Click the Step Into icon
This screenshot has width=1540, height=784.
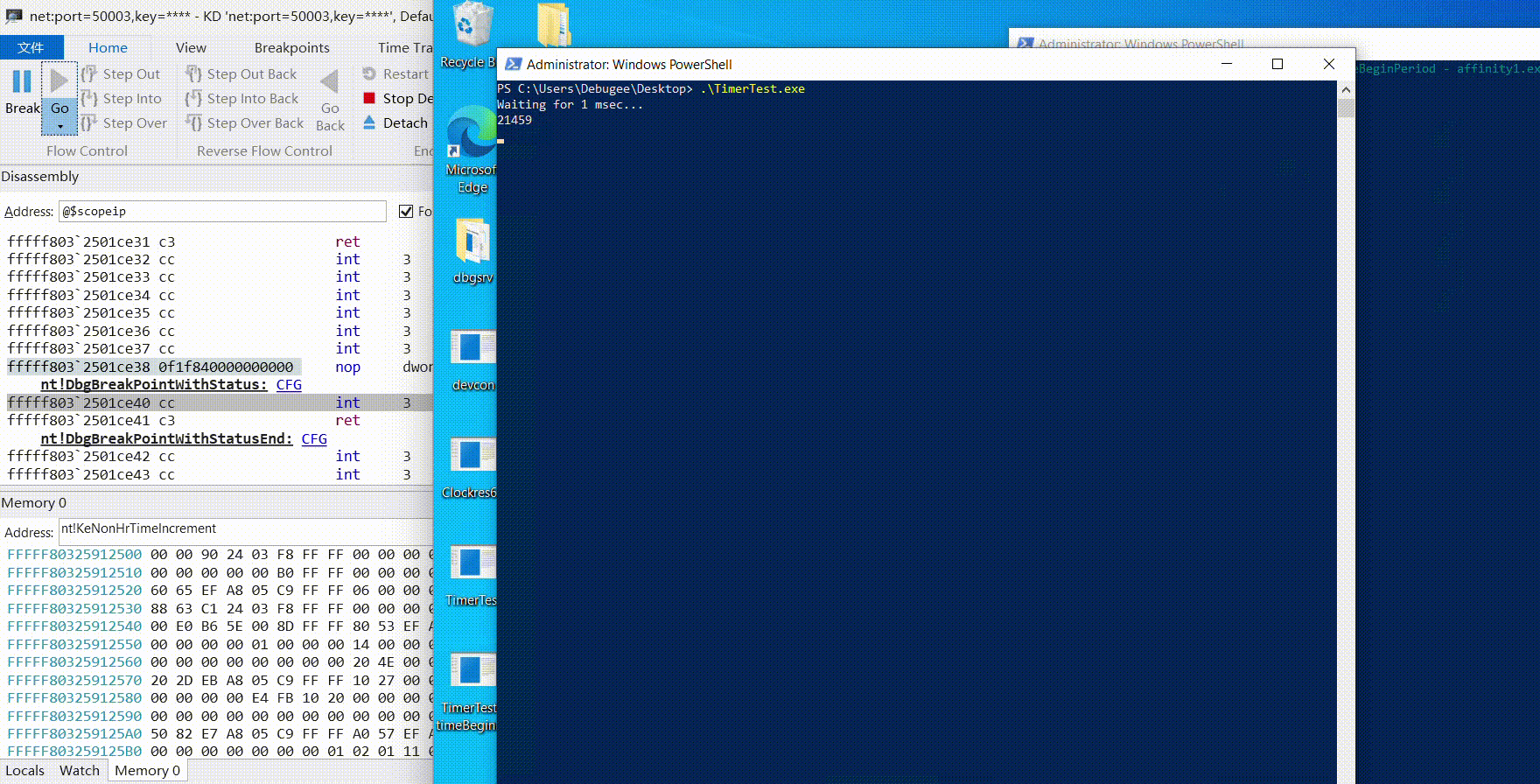89,99
